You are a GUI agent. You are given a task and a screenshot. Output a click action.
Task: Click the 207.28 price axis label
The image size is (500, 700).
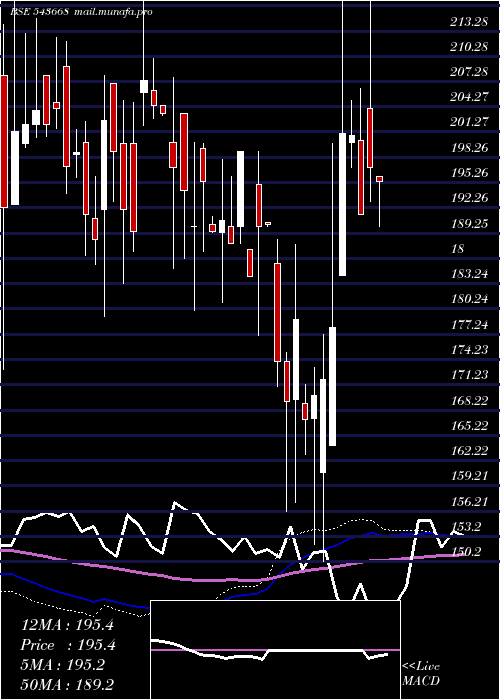468,71
